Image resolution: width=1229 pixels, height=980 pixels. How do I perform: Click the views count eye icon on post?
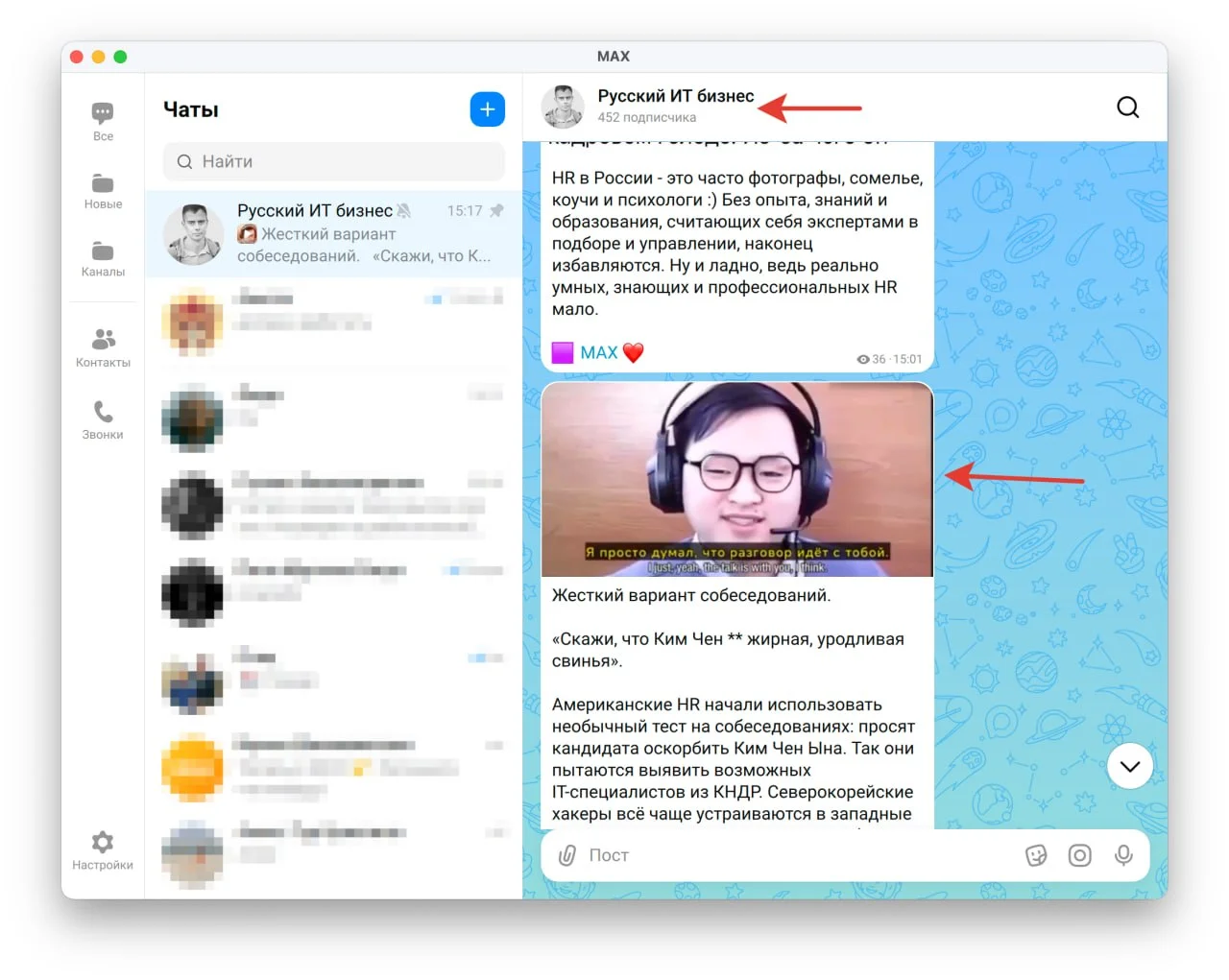pos(863,359)
